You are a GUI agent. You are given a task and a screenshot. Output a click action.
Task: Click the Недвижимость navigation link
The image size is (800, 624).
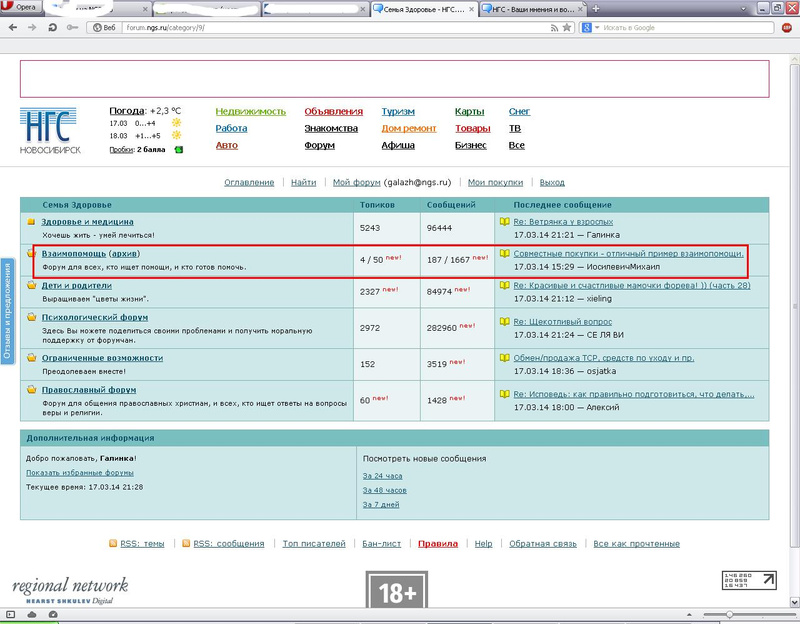point(250,111)
